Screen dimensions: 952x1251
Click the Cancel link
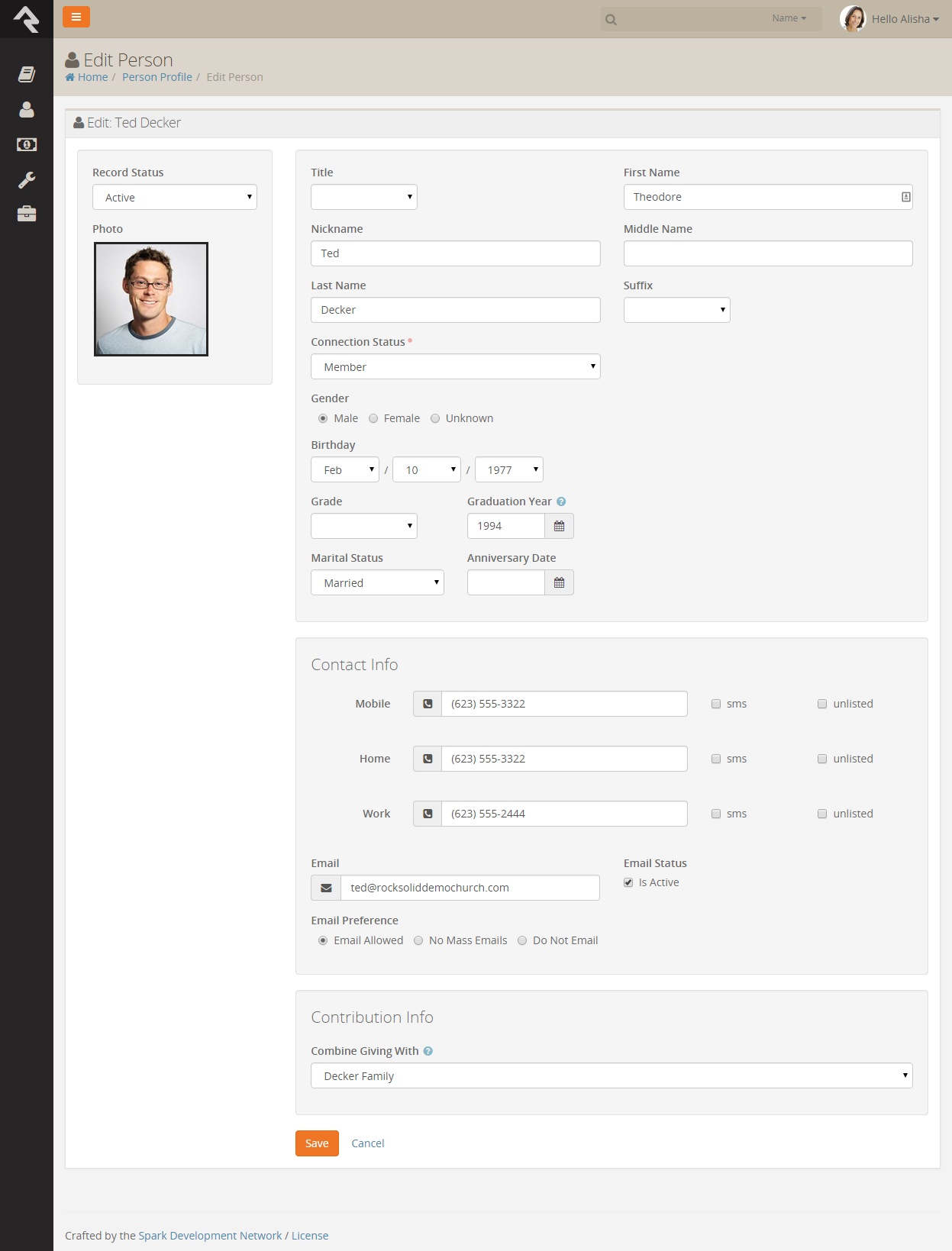[x=368, y=1143]
